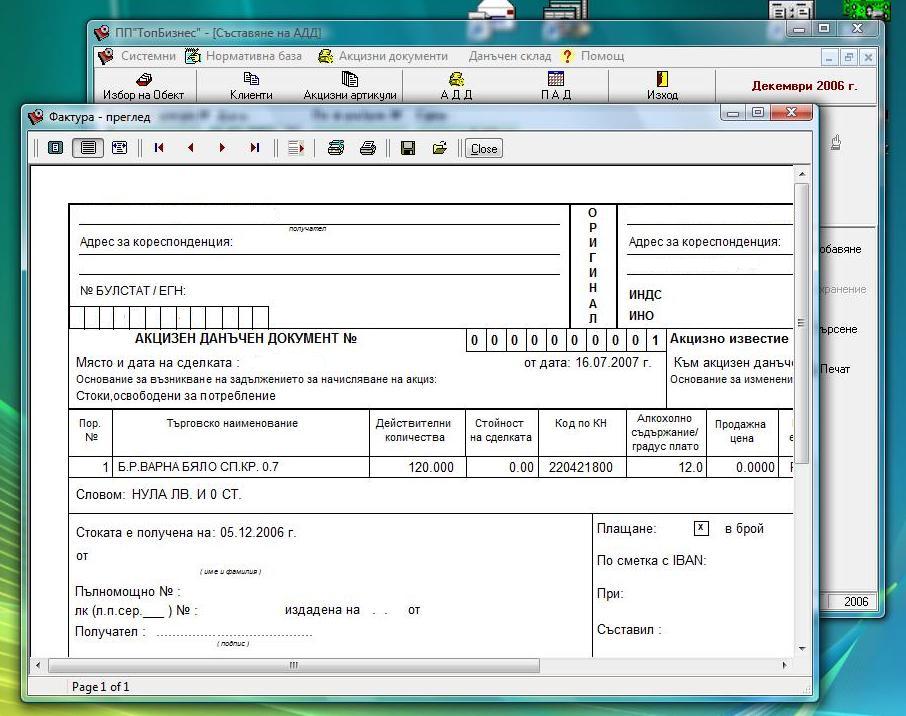Click the Декември 2006 г. period label
This screenshot has width=906, height=716.
coord(804,86)
